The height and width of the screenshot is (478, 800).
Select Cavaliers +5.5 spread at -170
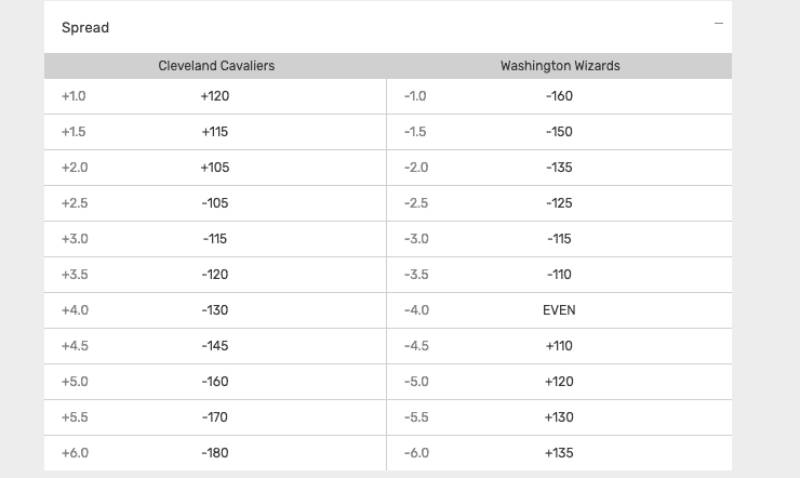[215, 417]
